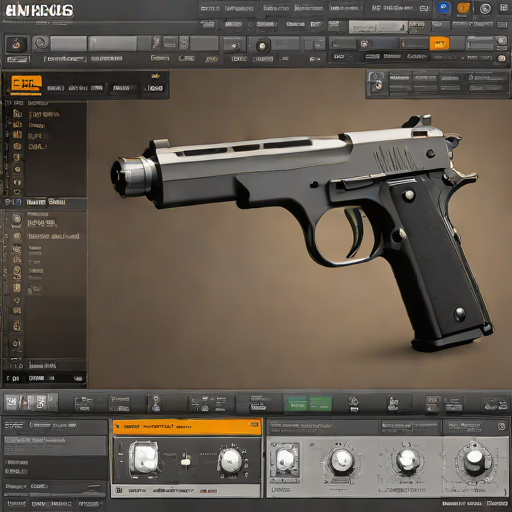Toggle the left green button in lower toolbar
This screenshot has width=512, height=512.
296,403
